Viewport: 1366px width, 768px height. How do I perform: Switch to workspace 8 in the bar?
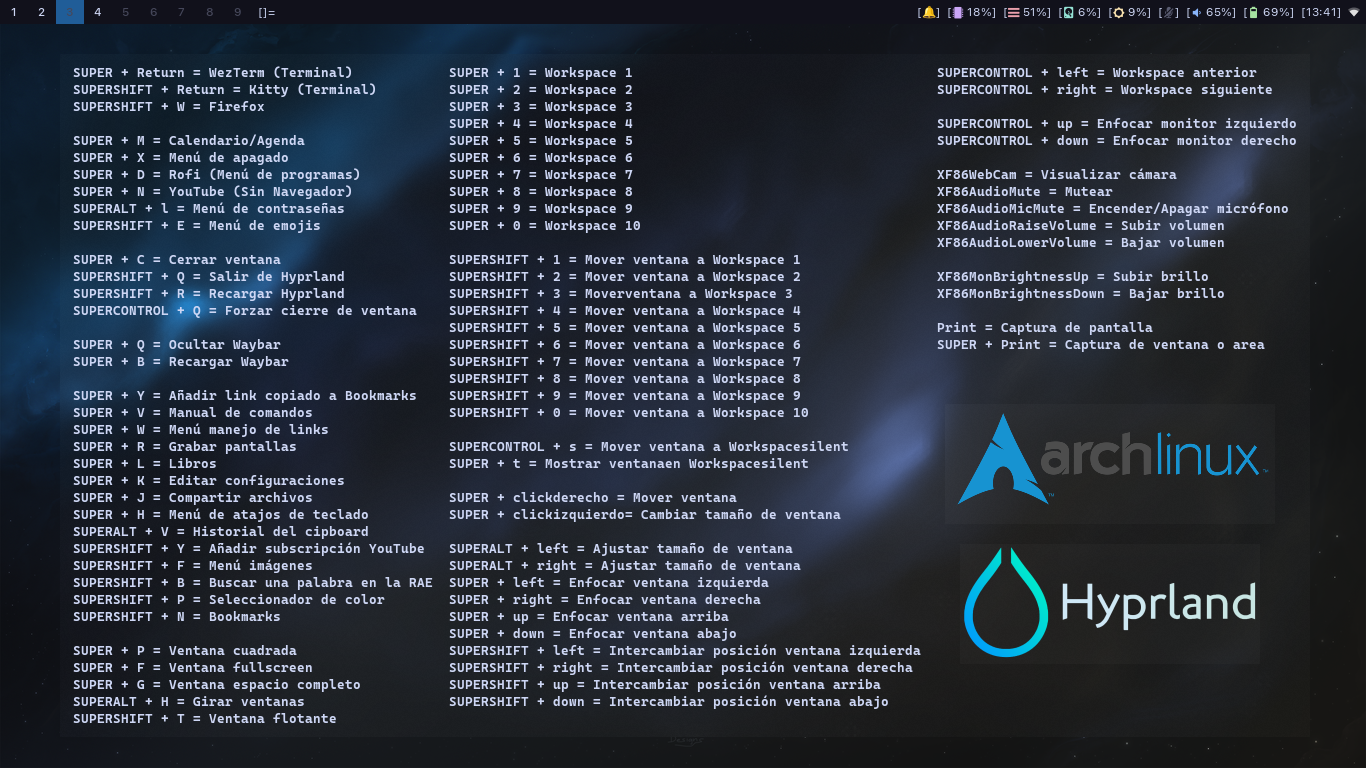click(209, 12)
